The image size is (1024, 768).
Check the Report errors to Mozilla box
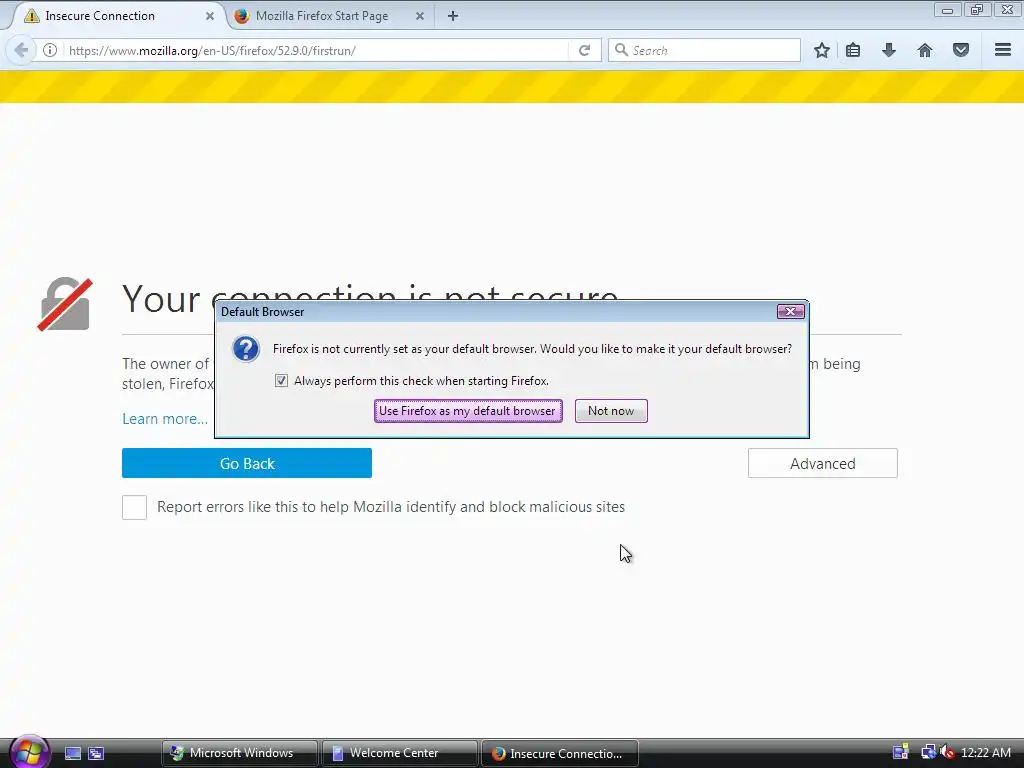[135, 507]
